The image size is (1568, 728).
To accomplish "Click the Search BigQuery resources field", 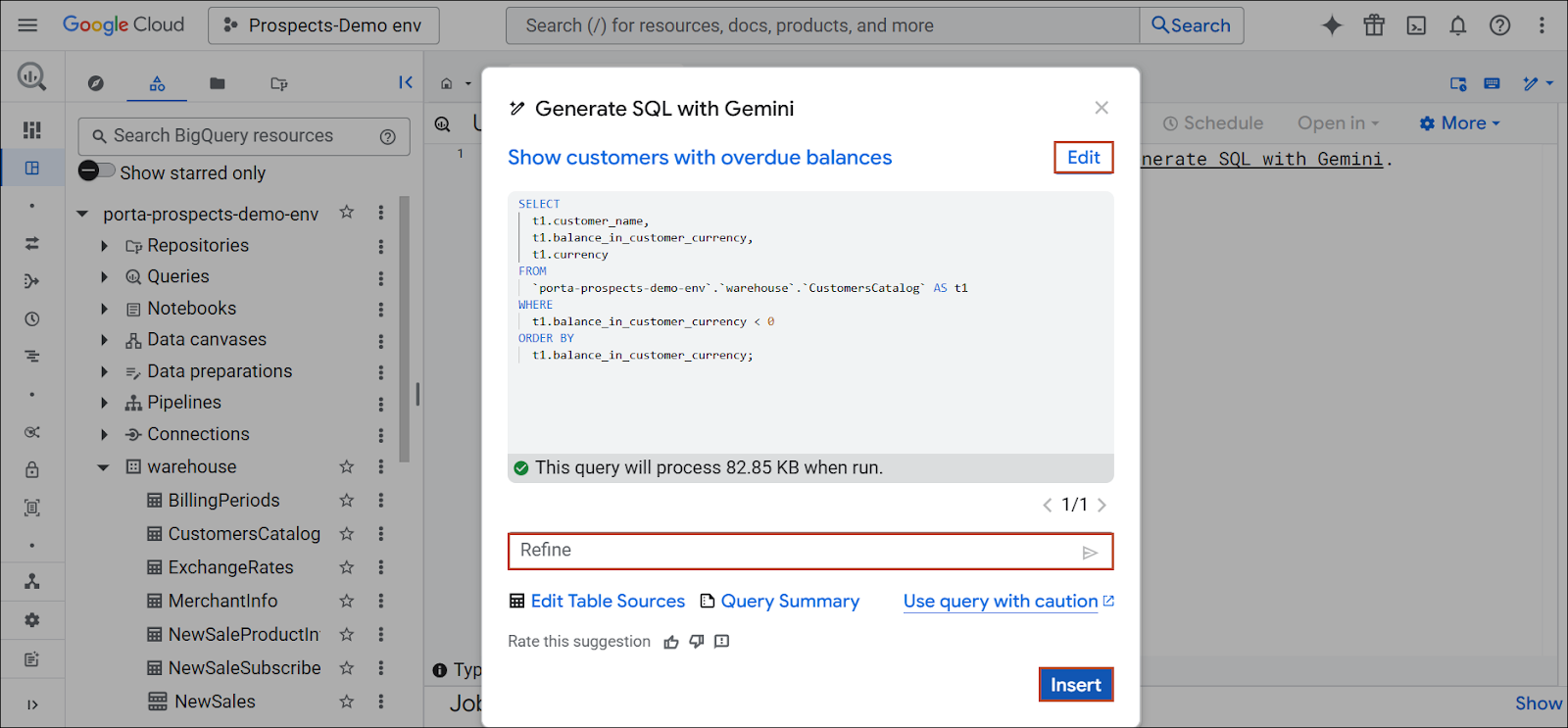I will pyautogui.click(x=244, y=136).
